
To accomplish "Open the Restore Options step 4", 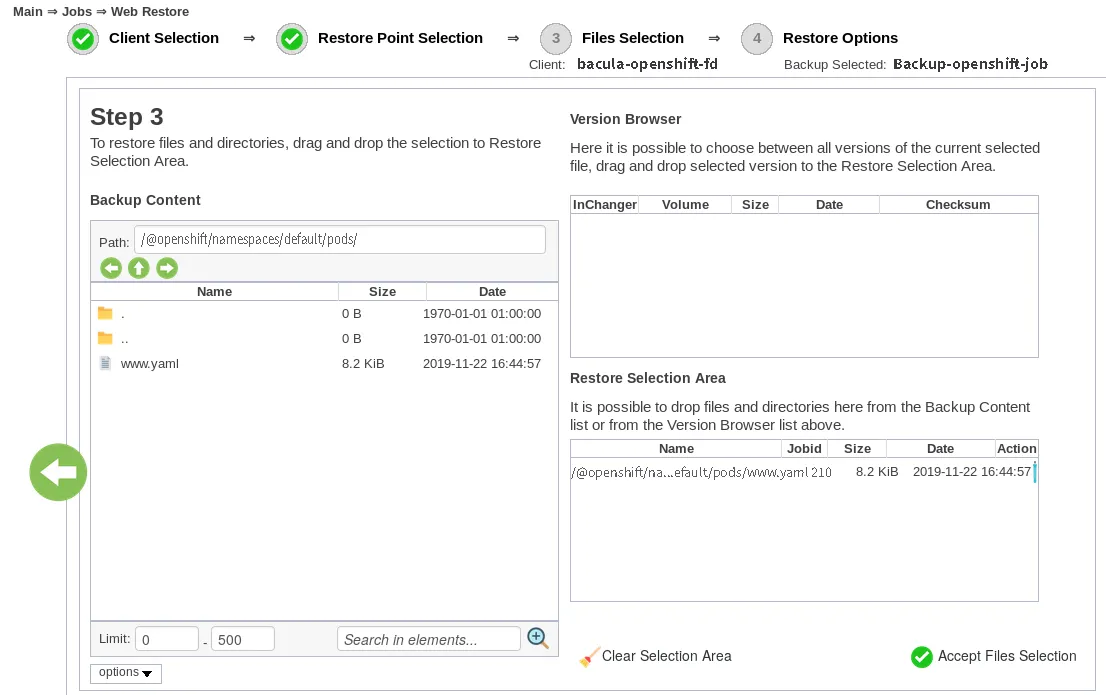I will tap(757, 39).
